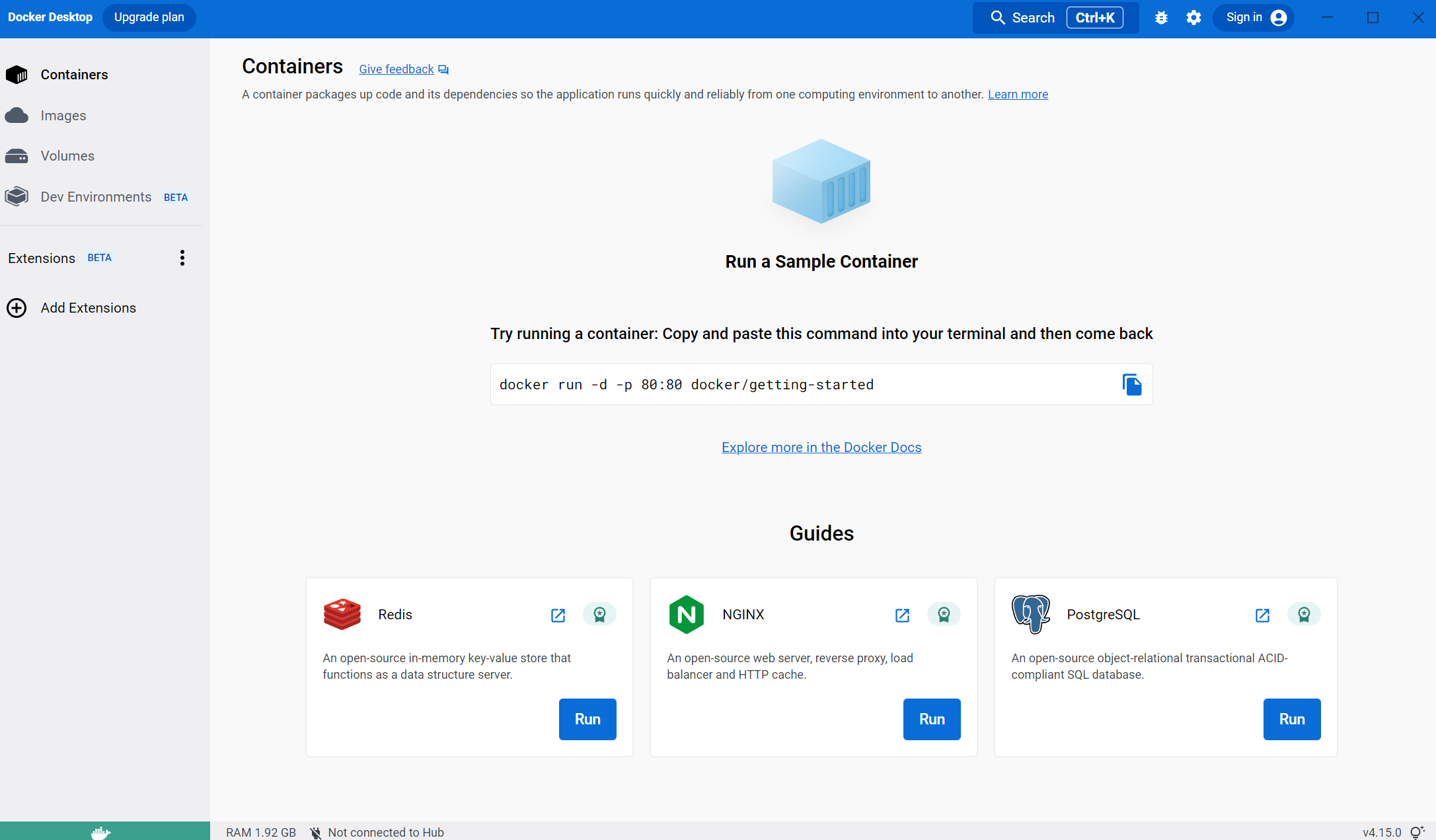Click the v4.15.0 version label

tap(1382, 833)
